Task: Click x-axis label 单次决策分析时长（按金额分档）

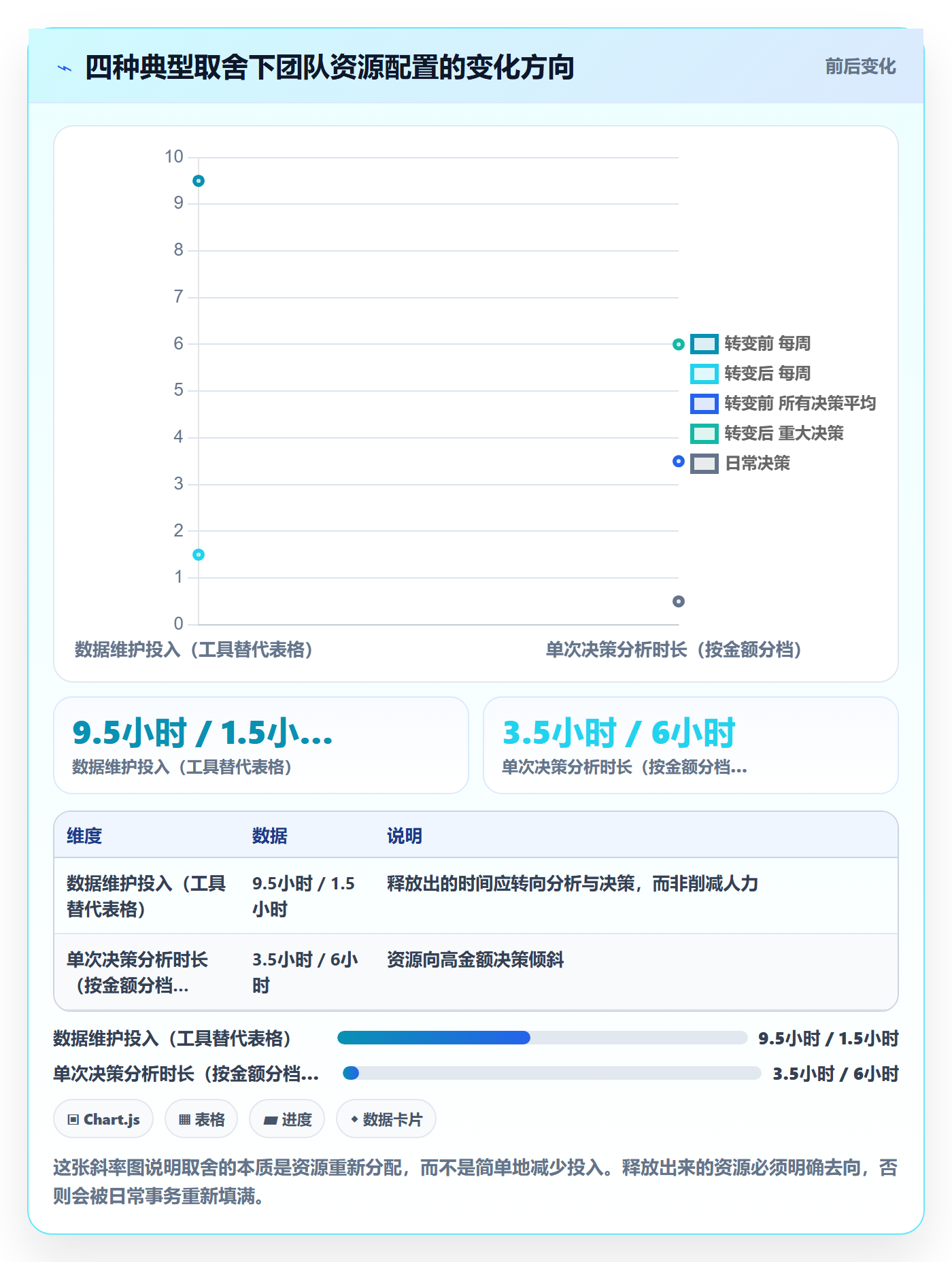Action: pyautogui.click(x=674, y=649)
